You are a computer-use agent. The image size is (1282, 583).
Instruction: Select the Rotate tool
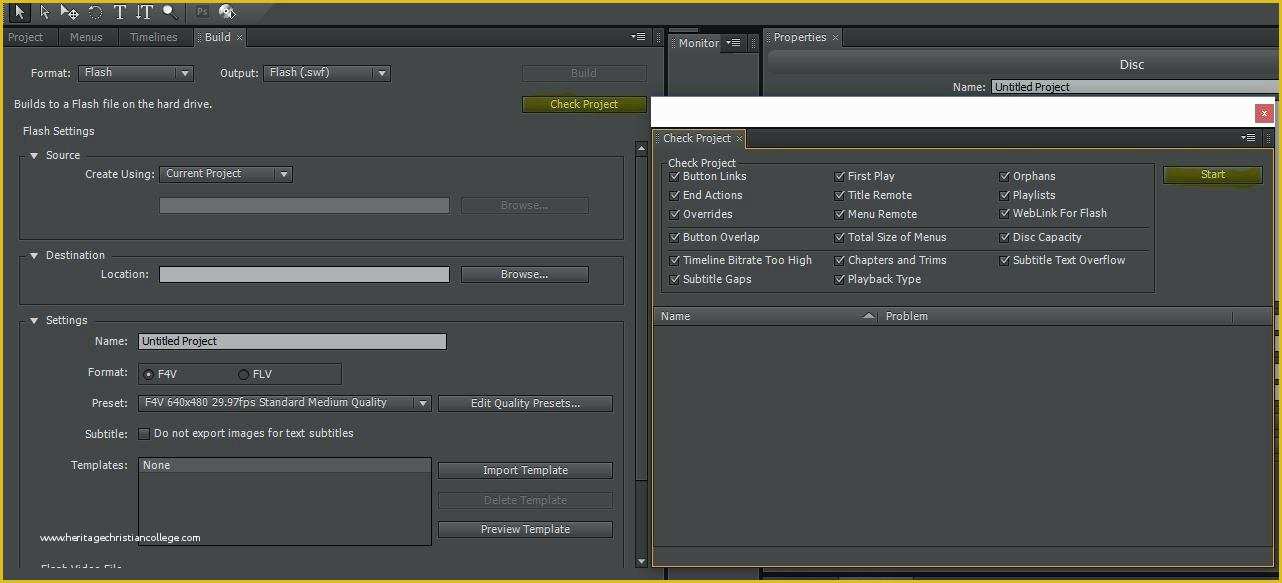pos(95,12)
